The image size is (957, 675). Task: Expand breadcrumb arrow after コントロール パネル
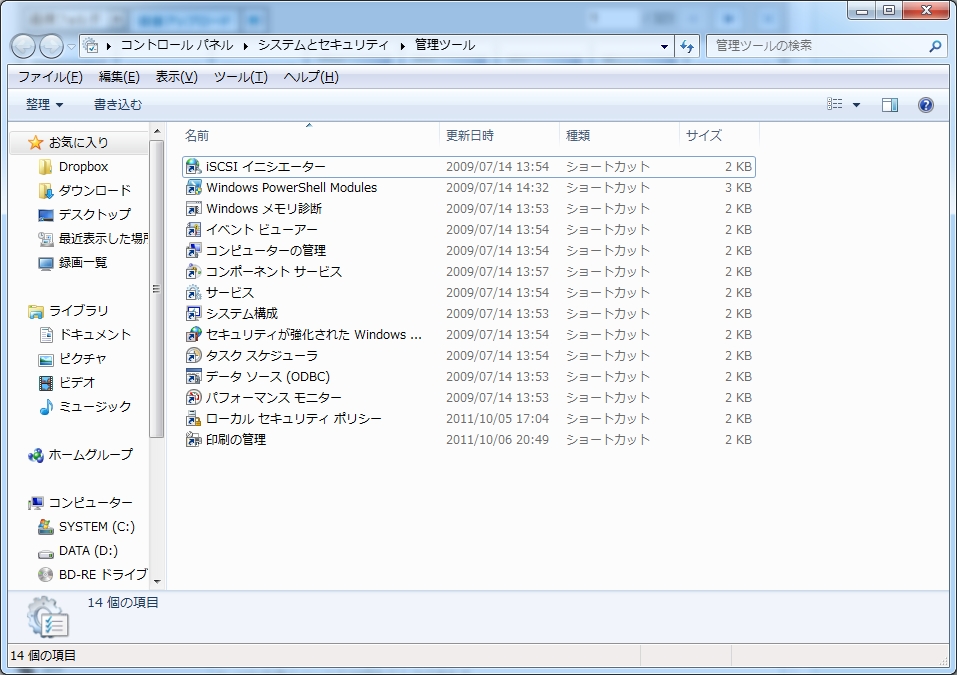(x=245, y=46)
